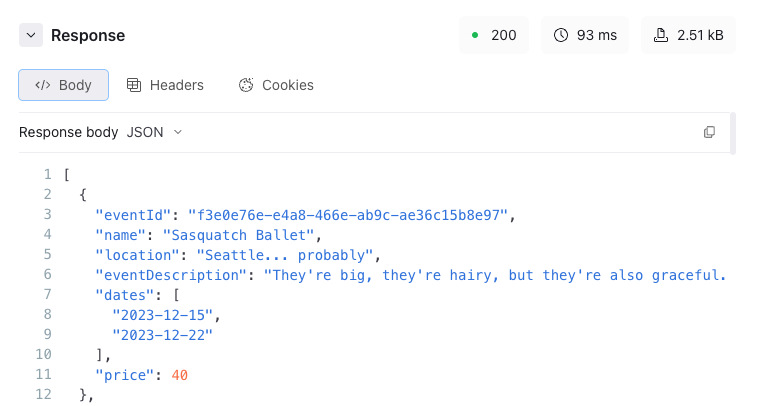Click the Body tab code icon
757x406 pixels.
pos(42,85)
